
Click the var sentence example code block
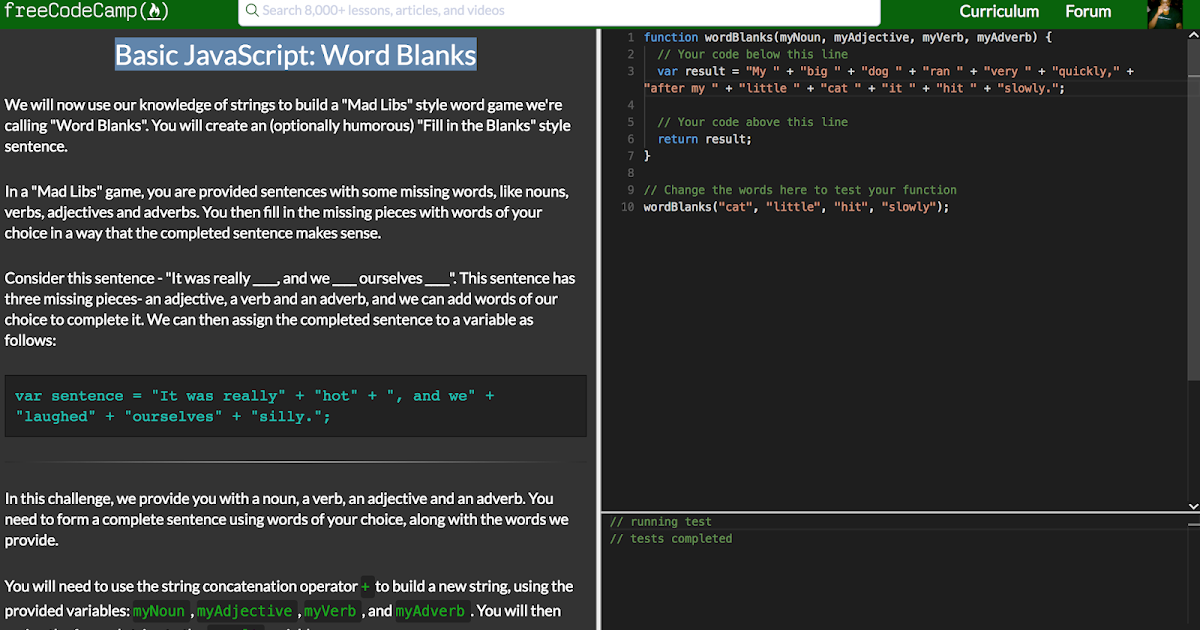(x=295, y=405)
